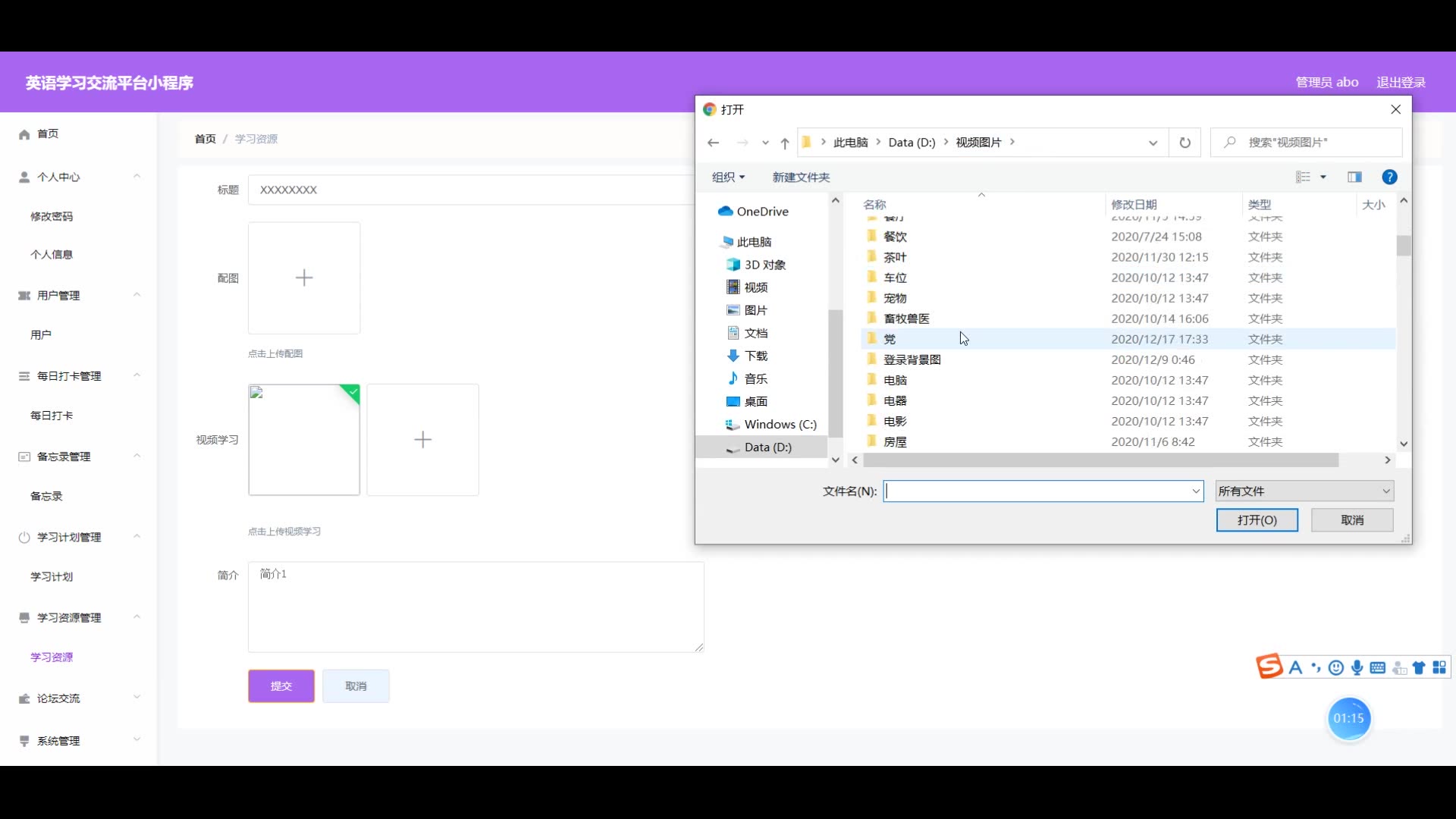Image resolution: width=1456 pixels, height=819 pixels.
Task: Select 桌面 in the navigation tree
Action: click(x=755, y=401)
